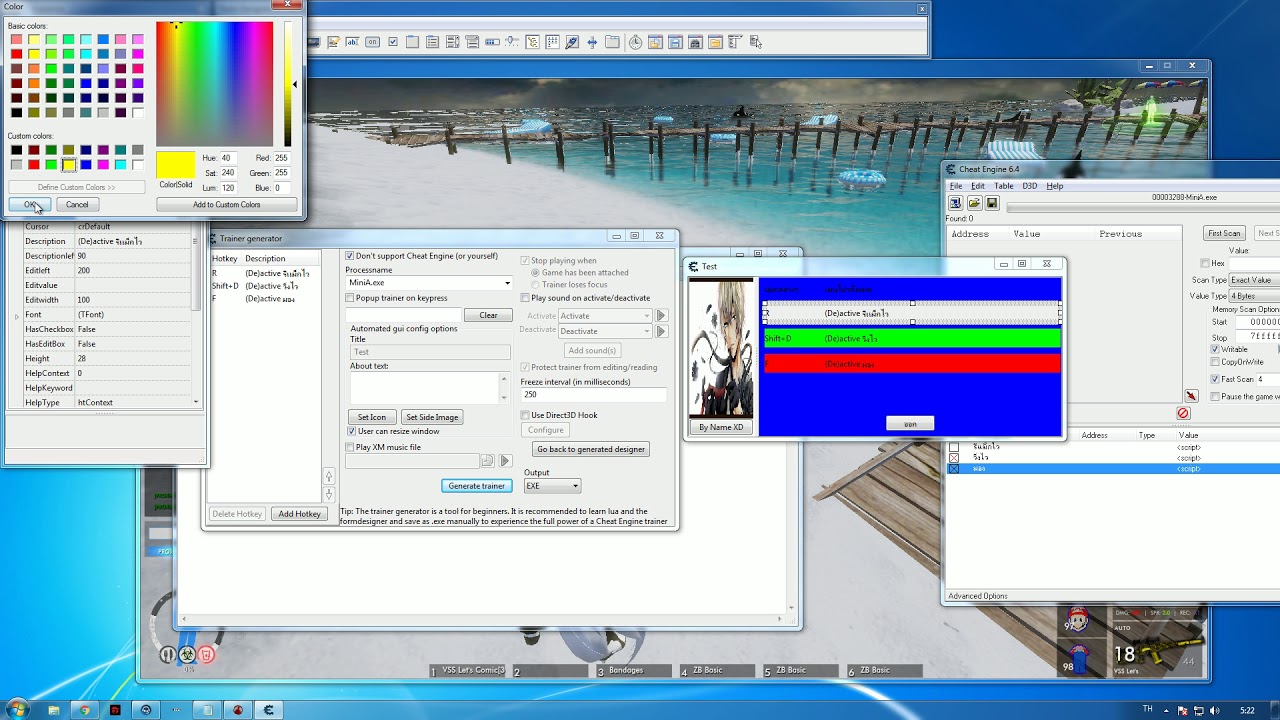Click OK in the Color dialog
The image size is (1280, 720).
pyautogui.click(x=29, y=204)
